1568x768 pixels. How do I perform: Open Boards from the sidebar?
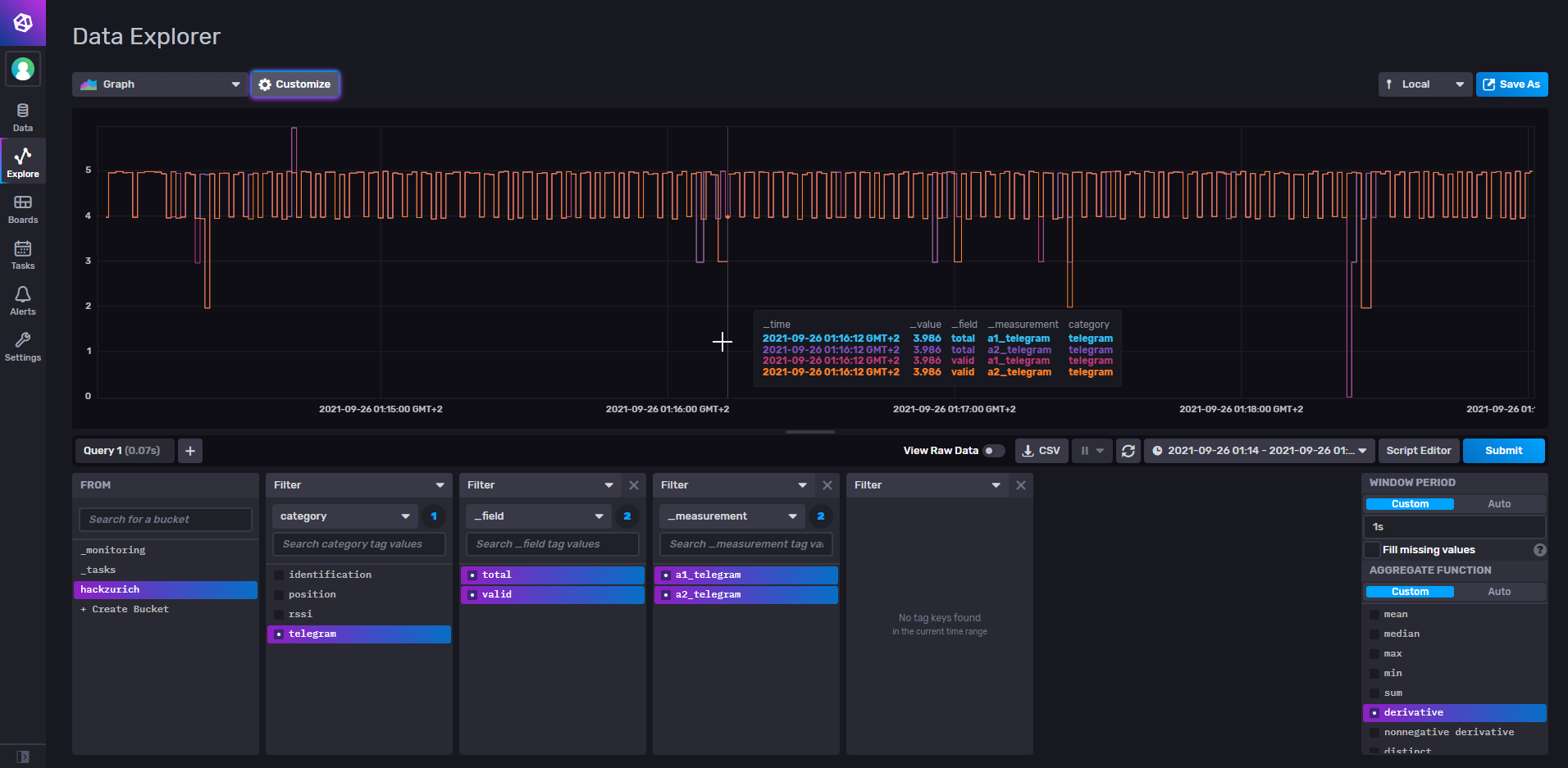tap(23, 209)
